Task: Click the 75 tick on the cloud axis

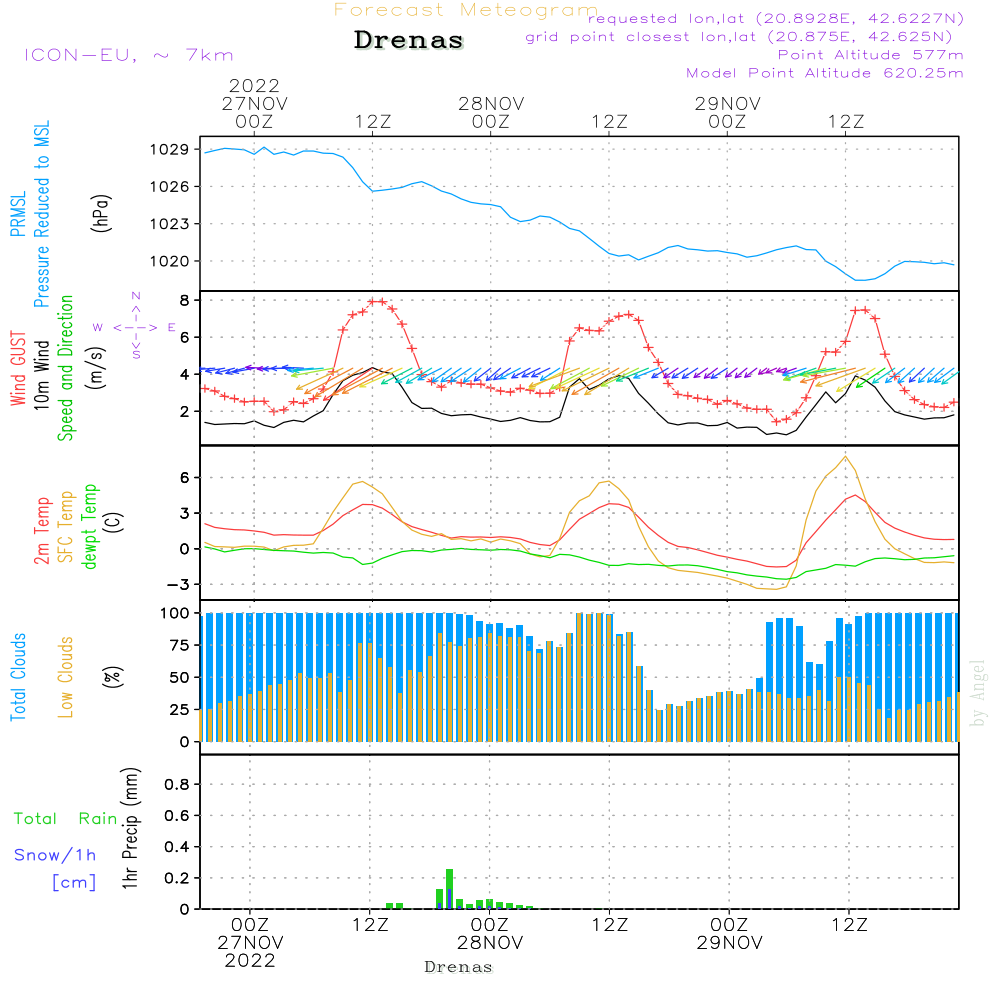Action: [x=180, y=645]
